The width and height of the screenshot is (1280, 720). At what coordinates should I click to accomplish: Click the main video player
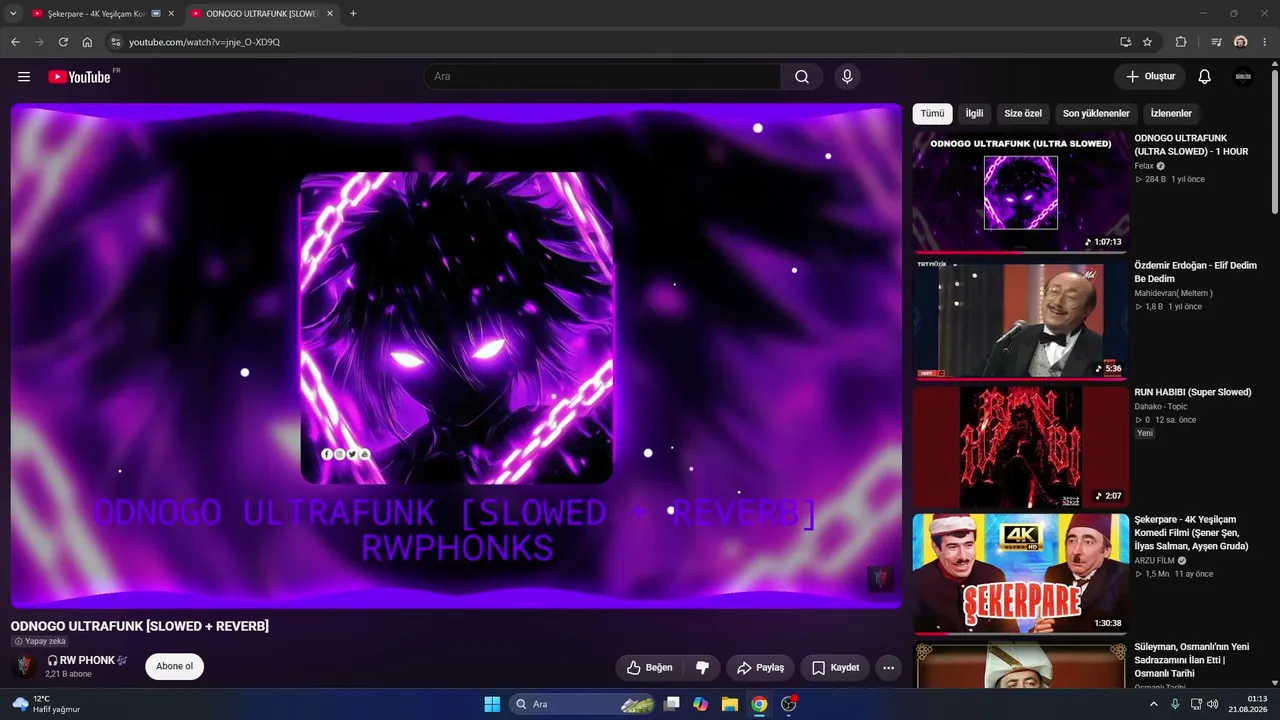click(456, 356)
